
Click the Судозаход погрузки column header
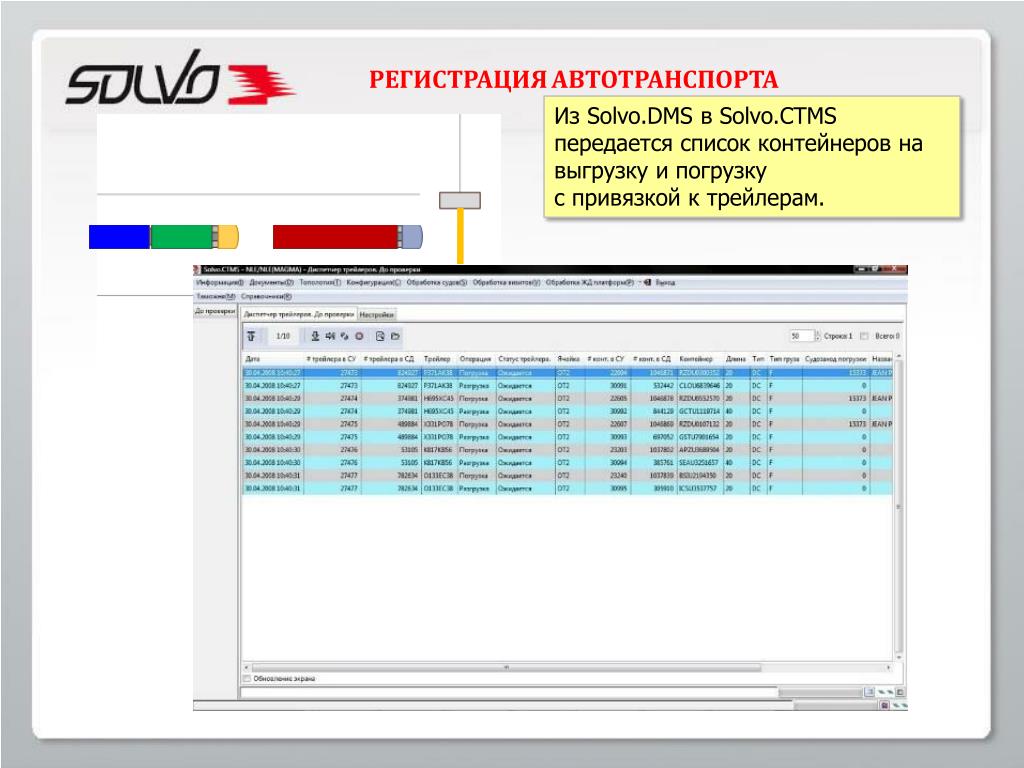[835, 359]
